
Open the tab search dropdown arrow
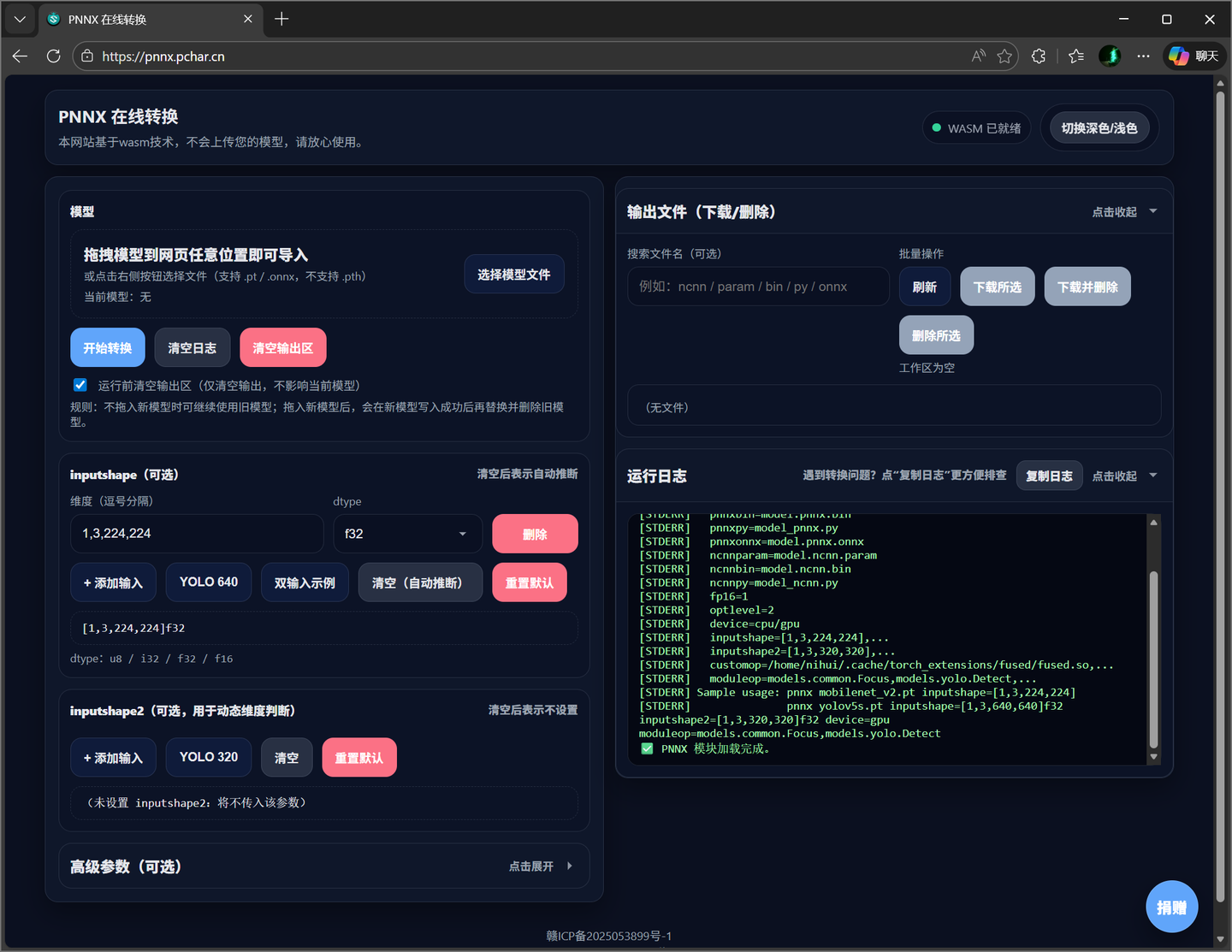[20, 19]
